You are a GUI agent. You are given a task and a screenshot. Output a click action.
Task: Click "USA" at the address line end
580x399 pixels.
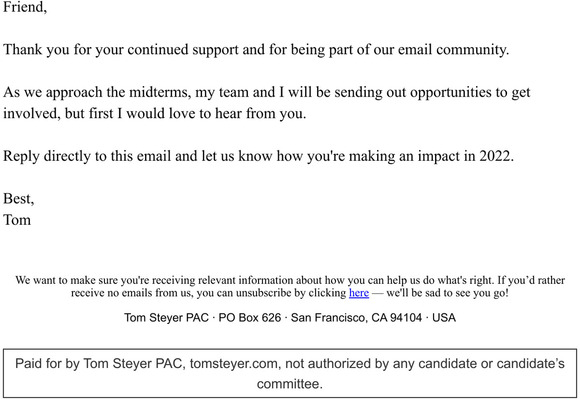[x=444, y=318]
